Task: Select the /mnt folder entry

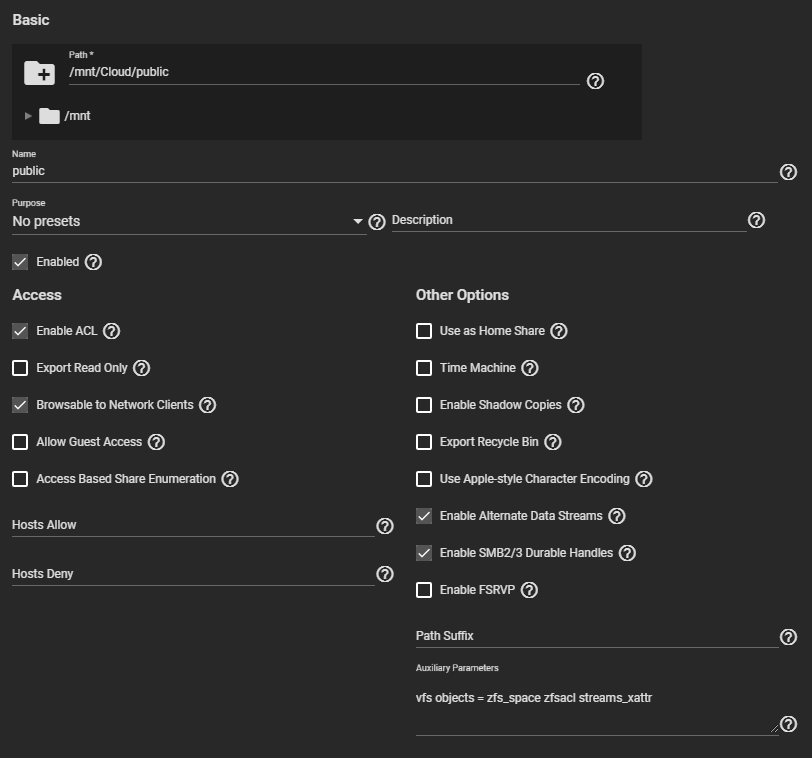Action: [x=77, y=116]
